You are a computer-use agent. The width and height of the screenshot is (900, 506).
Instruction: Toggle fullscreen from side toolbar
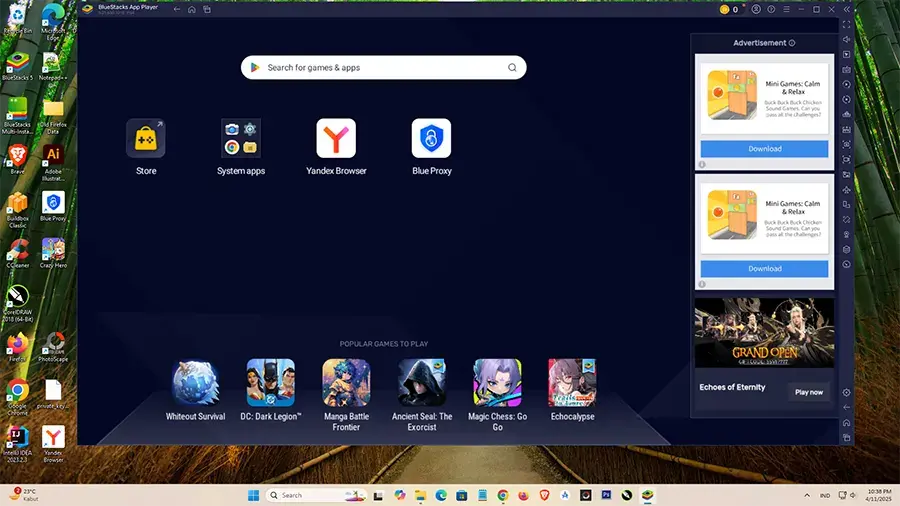pyautogui.click(x=847, y=25)
